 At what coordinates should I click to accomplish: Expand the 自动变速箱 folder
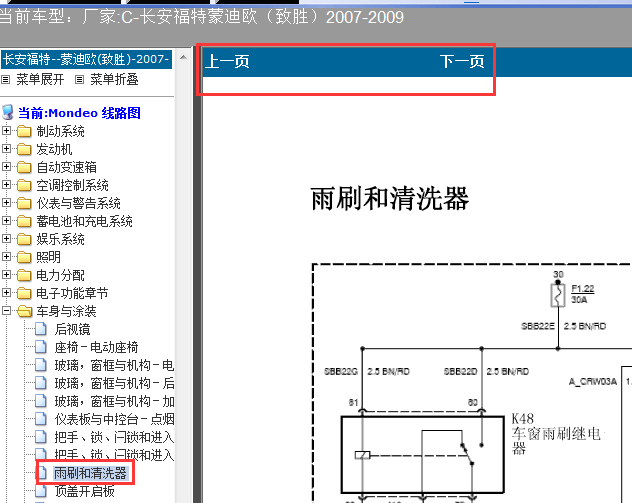tap(6, 166)
